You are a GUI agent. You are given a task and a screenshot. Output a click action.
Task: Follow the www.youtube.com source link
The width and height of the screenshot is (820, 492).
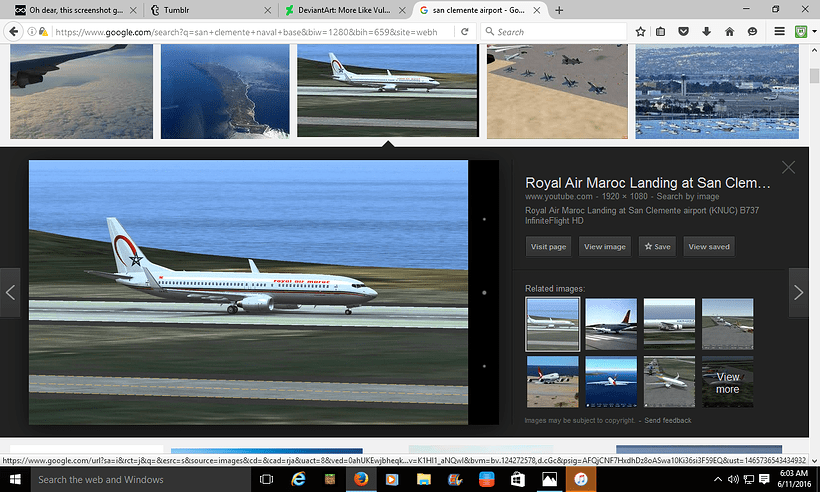click(559, 197)
